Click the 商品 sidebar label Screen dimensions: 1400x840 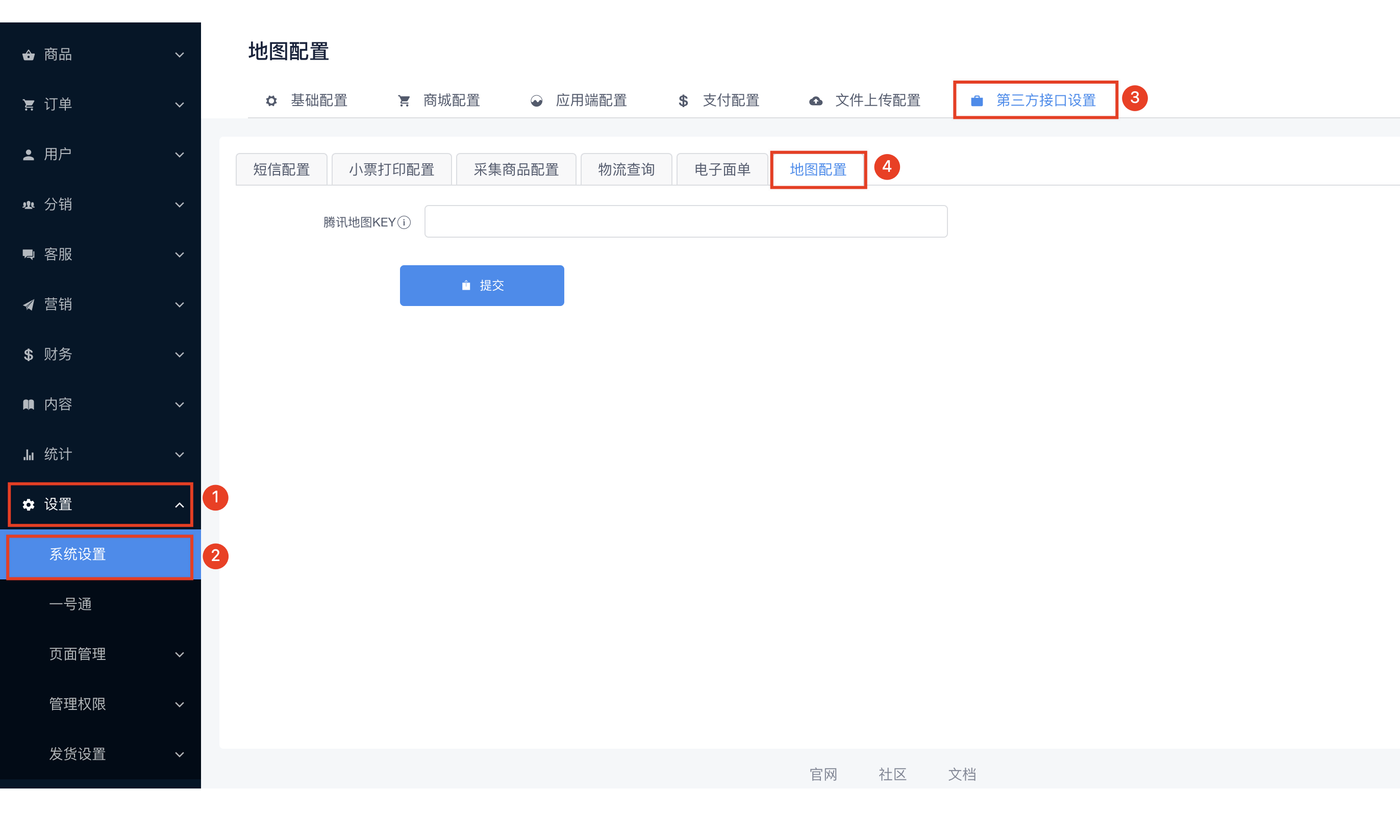(58, 55)
